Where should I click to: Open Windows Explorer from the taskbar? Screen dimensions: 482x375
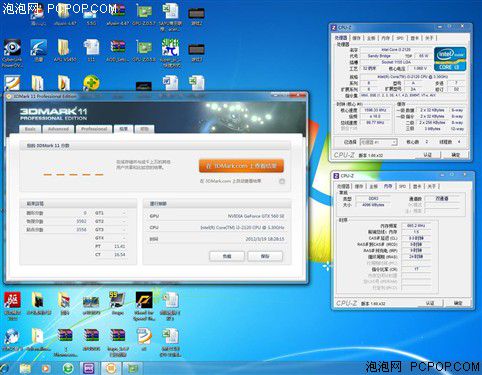point(25,368)
